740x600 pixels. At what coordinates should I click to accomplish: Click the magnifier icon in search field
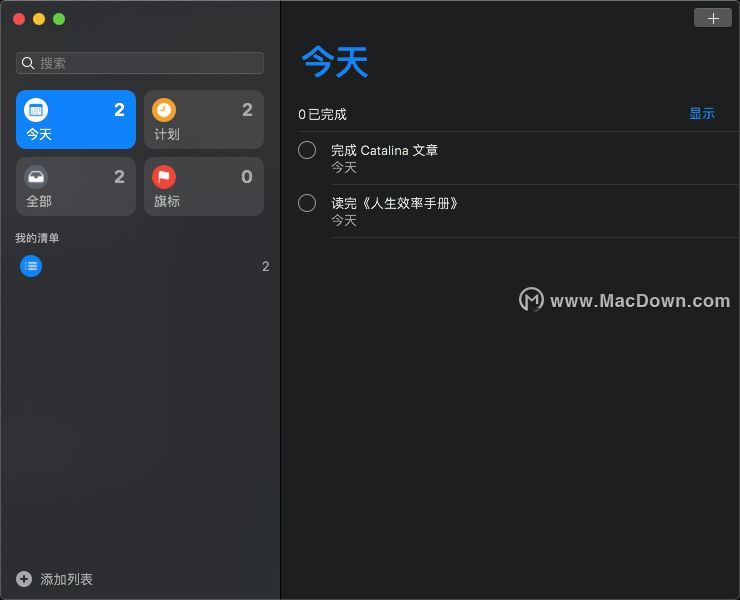point(28,63)
